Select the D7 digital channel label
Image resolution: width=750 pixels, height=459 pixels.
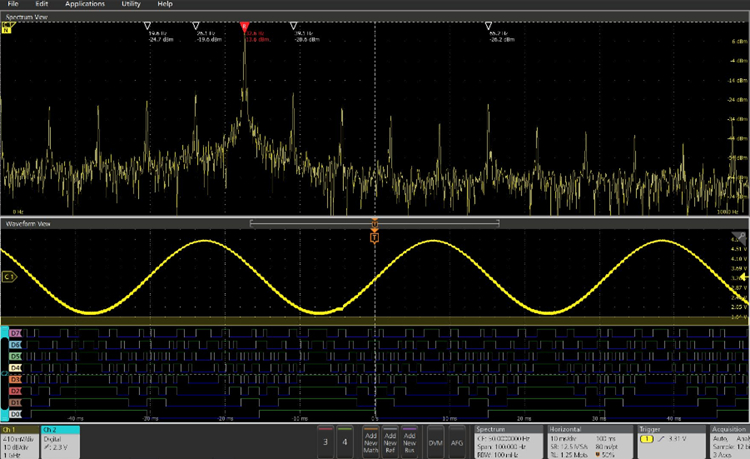pyautogui.click(x=15, y=331)
